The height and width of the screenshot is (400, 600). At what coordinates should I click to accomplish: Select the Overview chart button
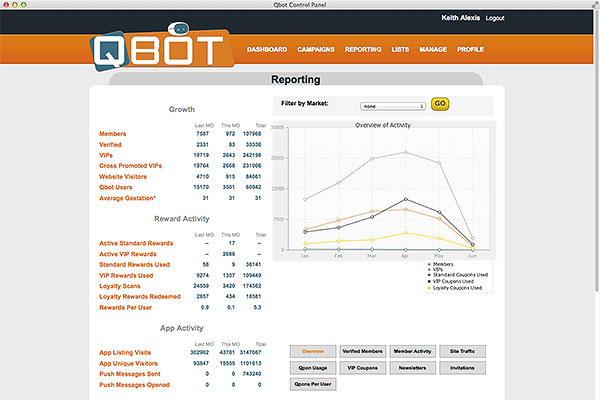(x=313, y=351)
